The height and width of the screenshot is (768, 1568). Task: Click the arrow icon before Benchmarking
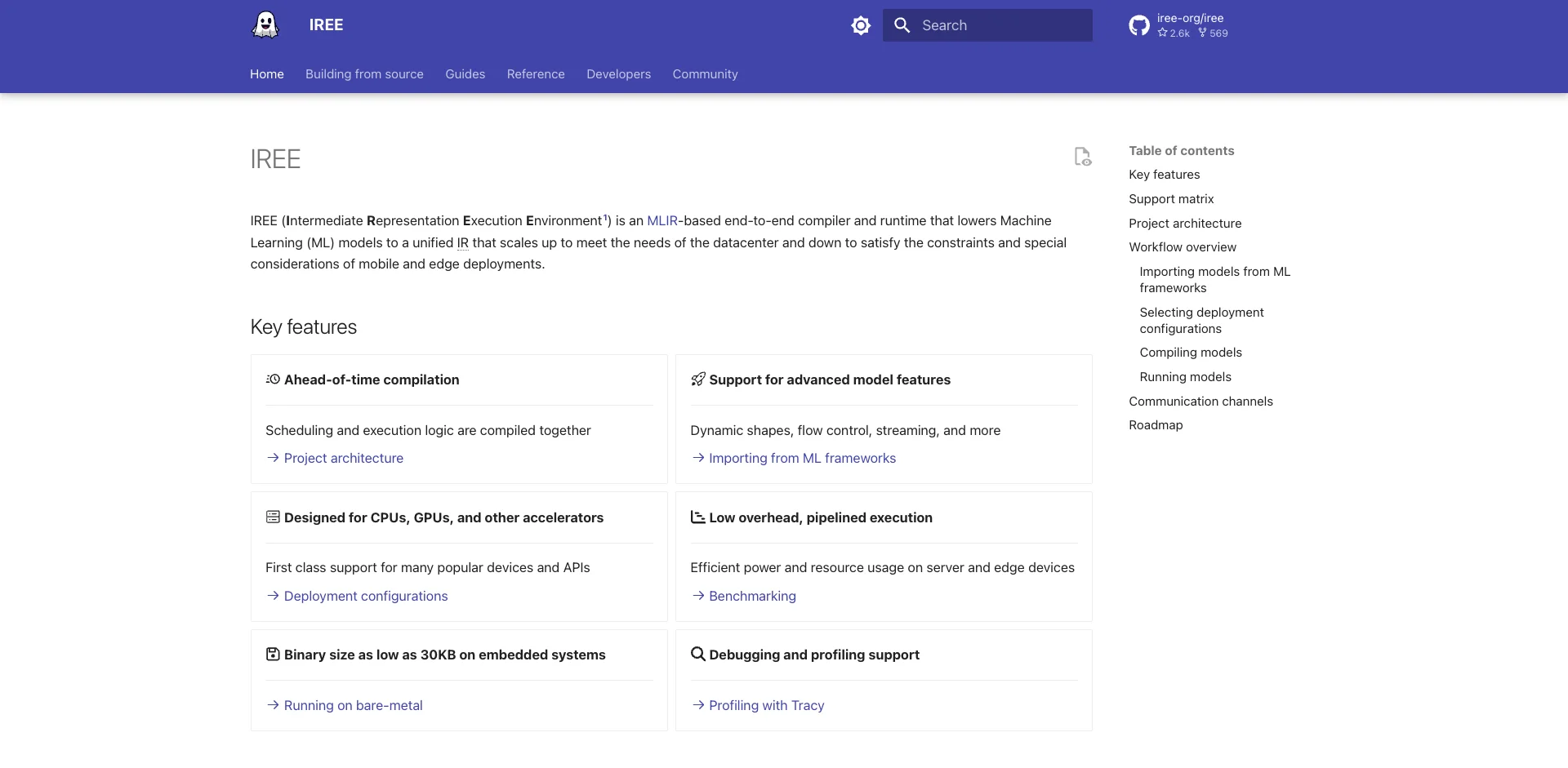click(x=698, y=597)
